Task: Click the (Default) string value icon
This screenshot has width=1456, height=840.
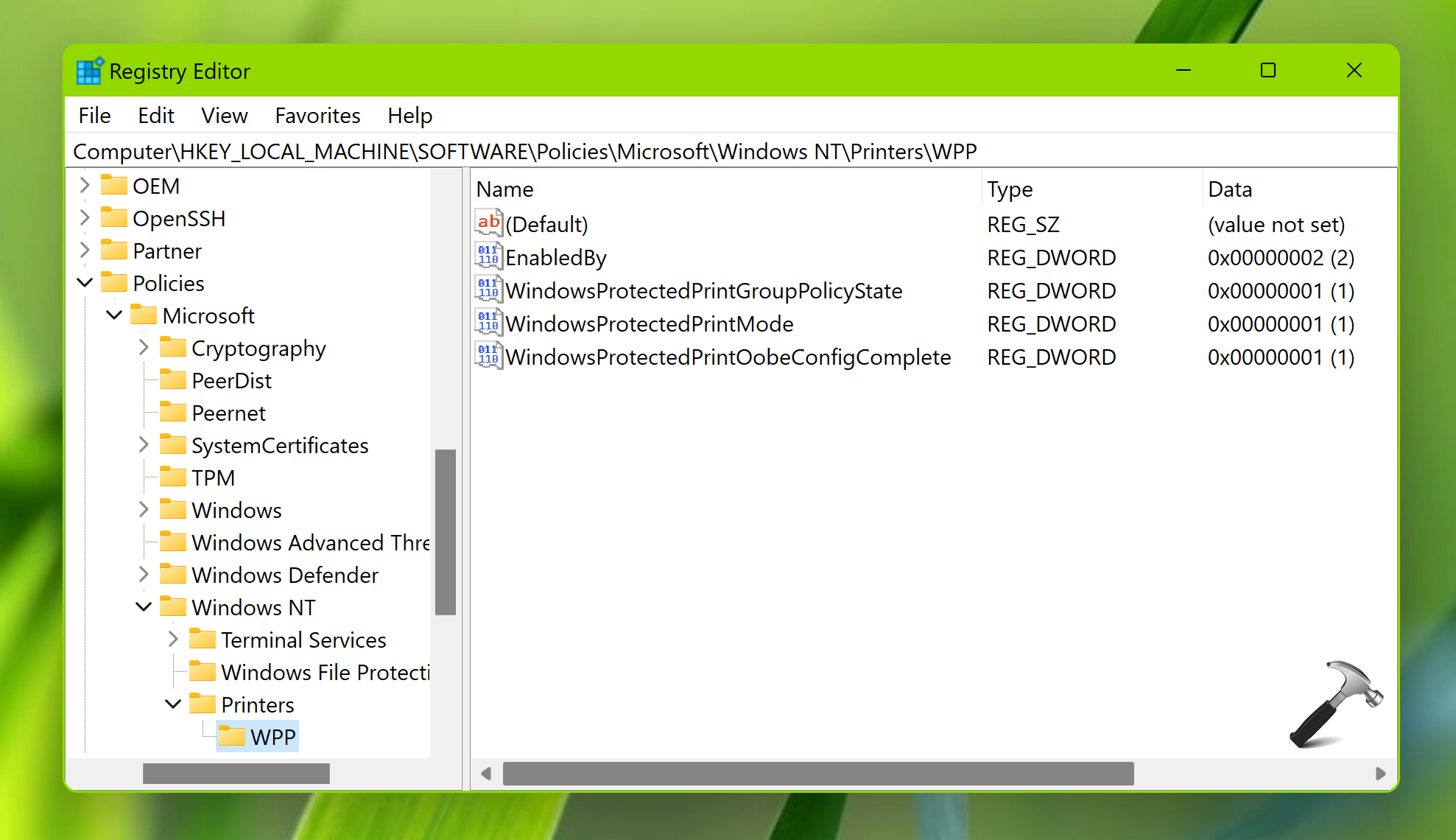Action: (488, 223)
